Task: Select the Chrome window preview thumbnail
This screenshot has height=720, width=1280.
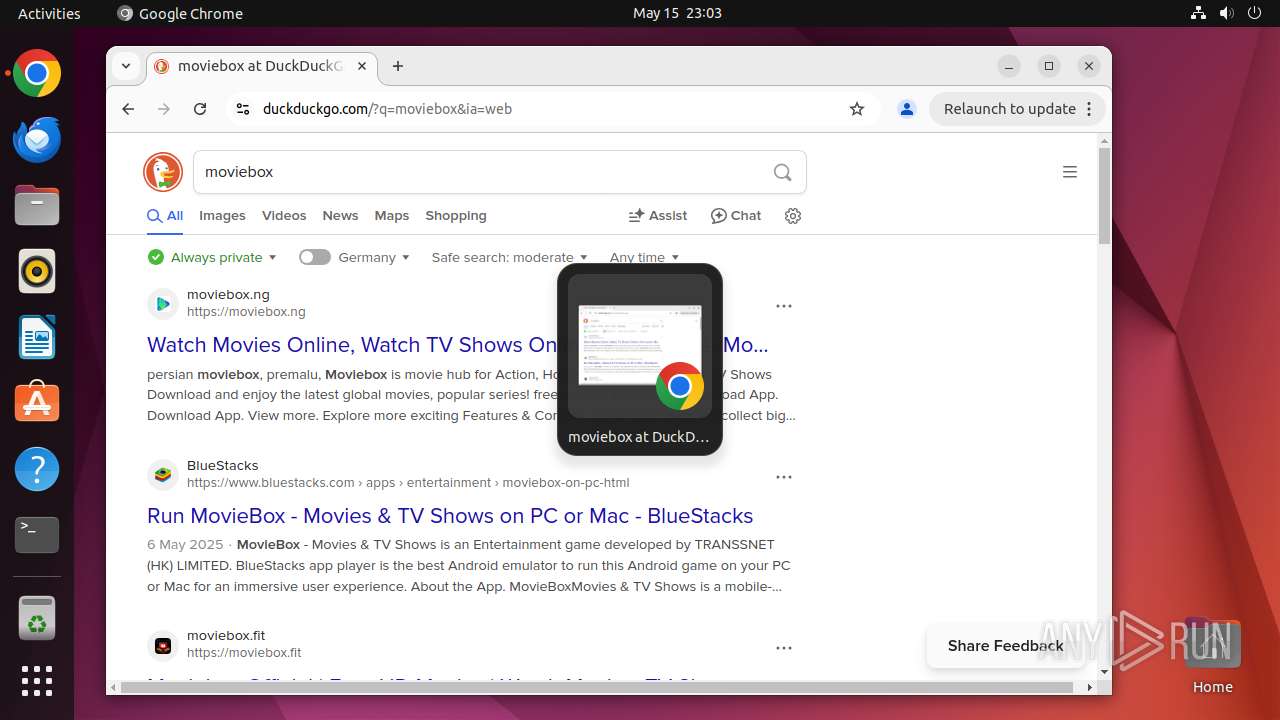Action: [640, 346]
